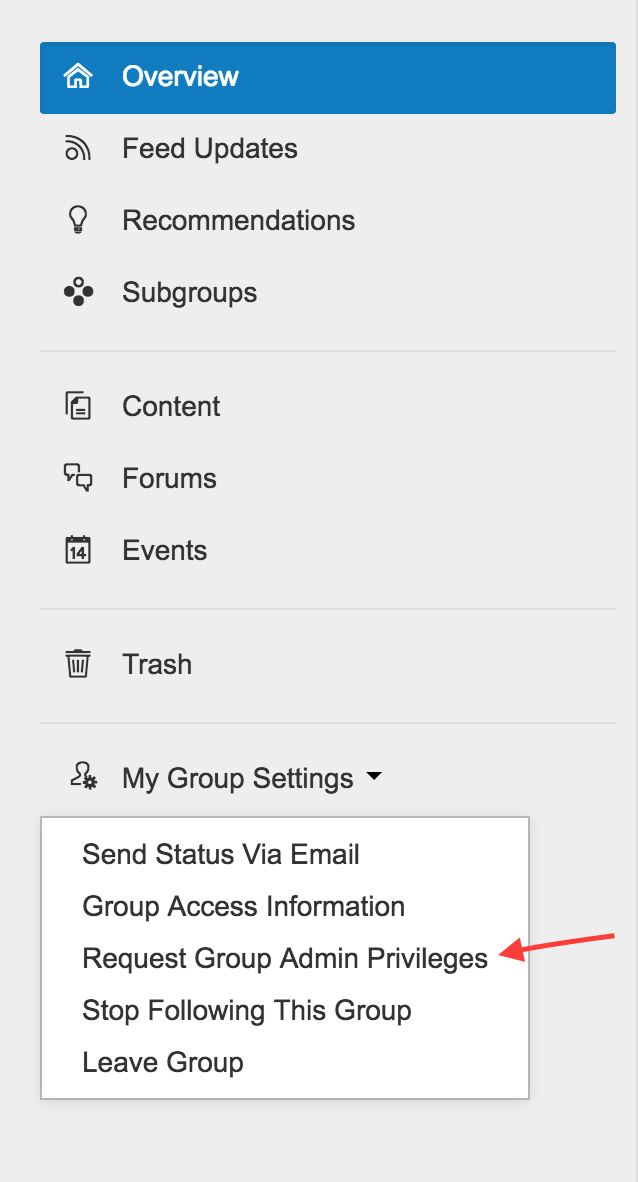This screenshot has height=1182, width=638.
Task: Go to the Overview page
Action: click(328, 78)
